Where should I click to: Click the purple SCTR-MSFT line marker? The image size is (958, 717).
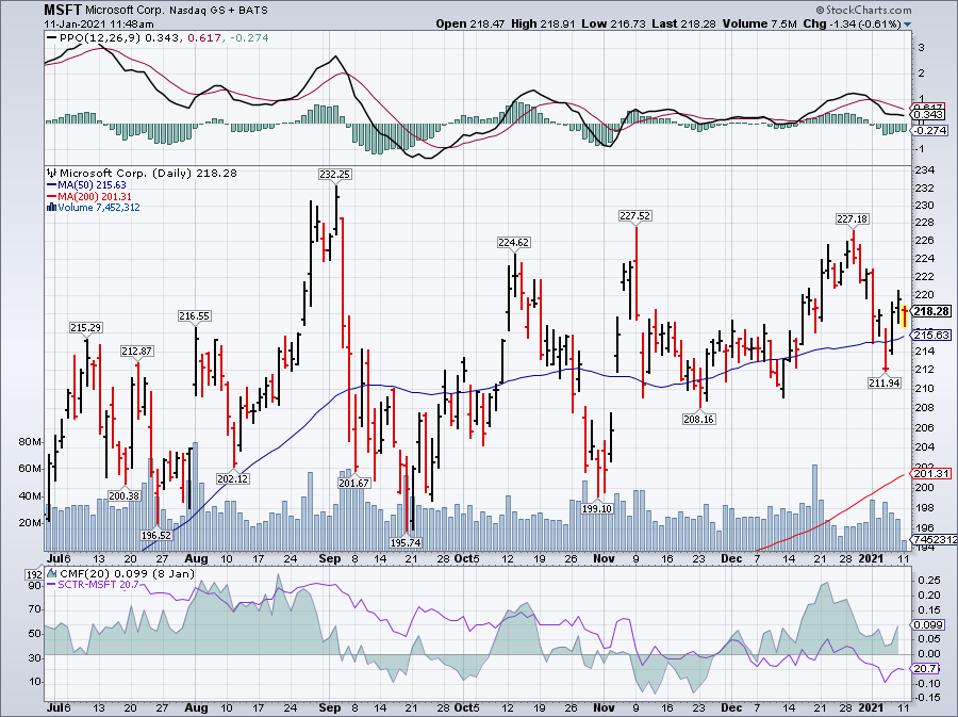tap(51, 584)
